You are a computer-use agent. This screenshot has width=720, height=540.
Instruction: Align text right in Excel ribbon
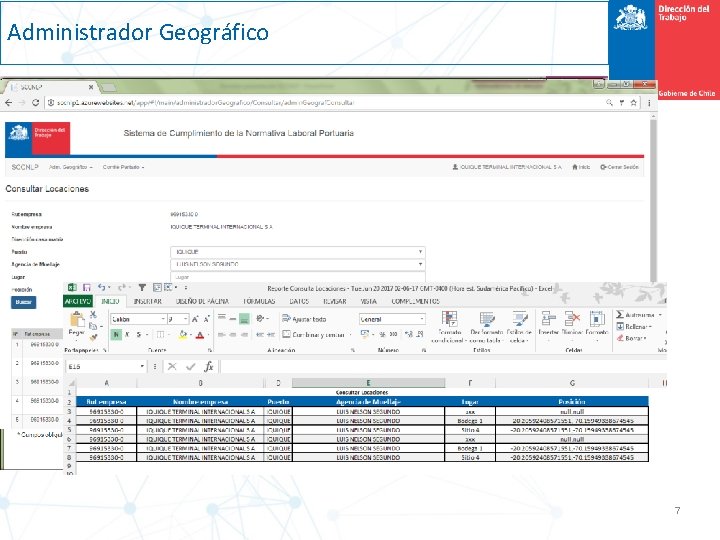tap(244, 335)
